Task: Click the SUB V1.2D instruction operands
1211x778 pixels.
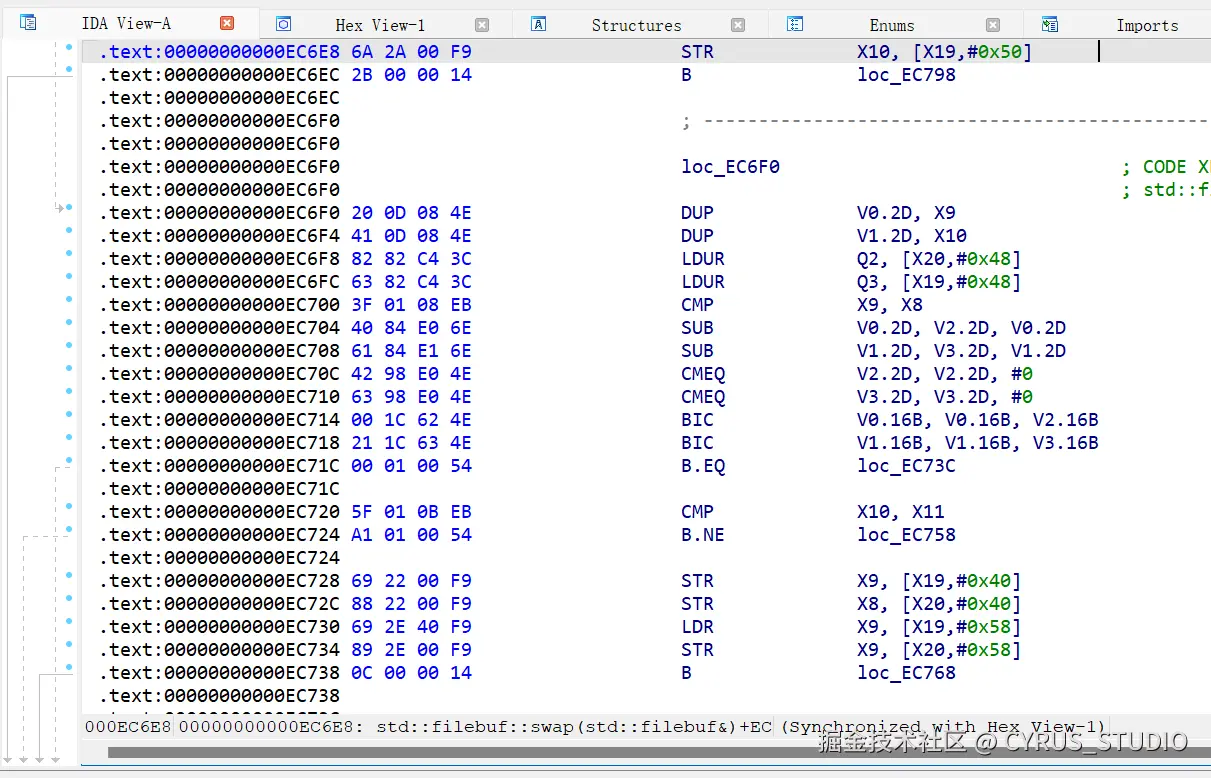Action: [x=961, y=351]
